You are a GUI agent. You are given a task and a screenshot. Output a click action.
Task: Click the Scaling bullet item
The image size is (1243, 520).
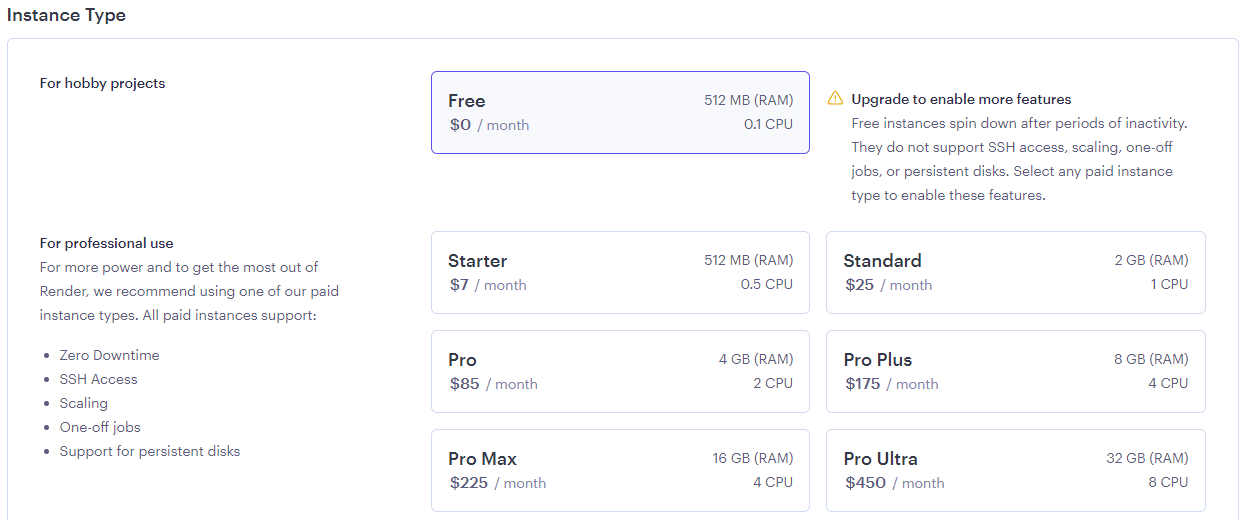pyautogui.click(x=83, y=403)
